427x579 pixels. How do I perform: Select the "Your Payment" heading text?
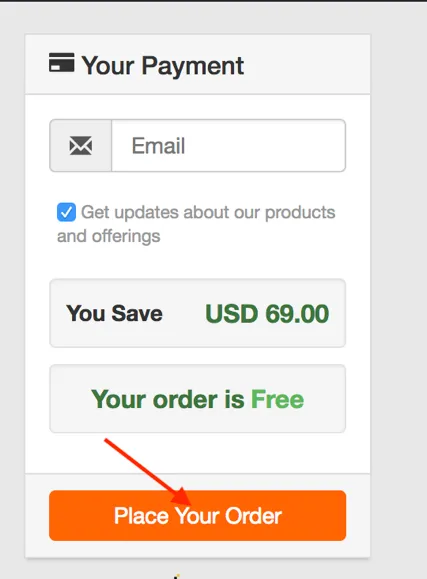click(x=163, y=66)
